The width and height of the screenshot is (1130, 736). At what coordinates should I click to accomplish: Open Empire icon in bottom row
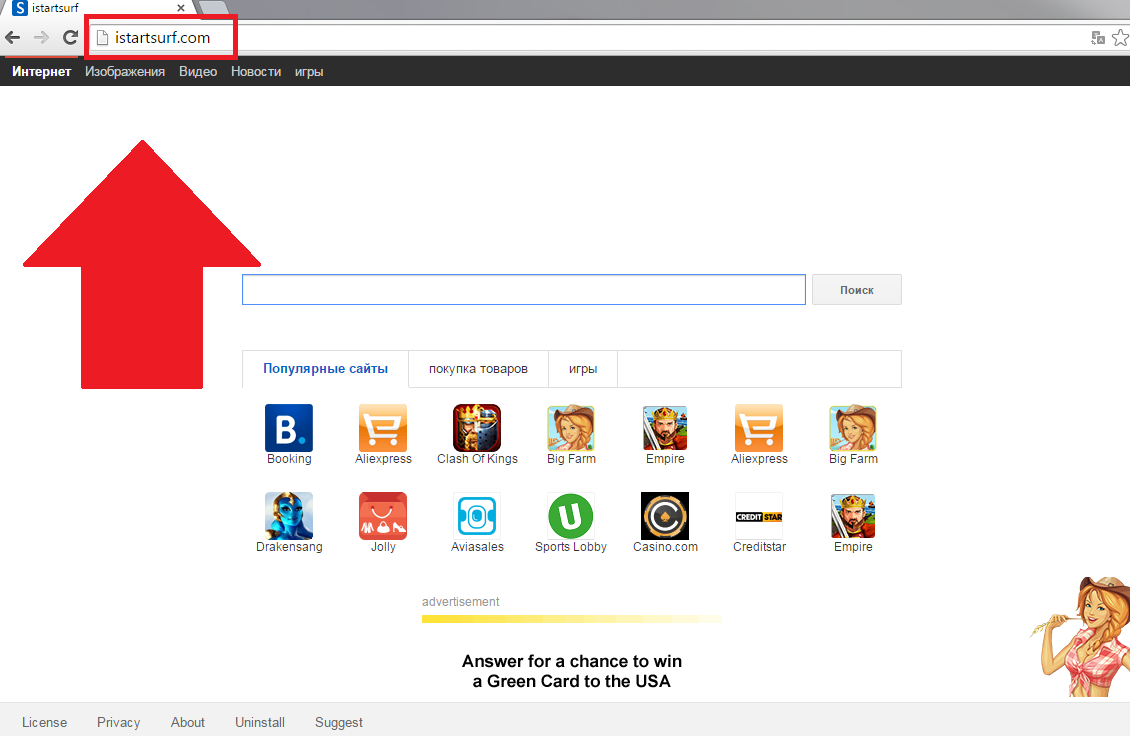[853, 516]
